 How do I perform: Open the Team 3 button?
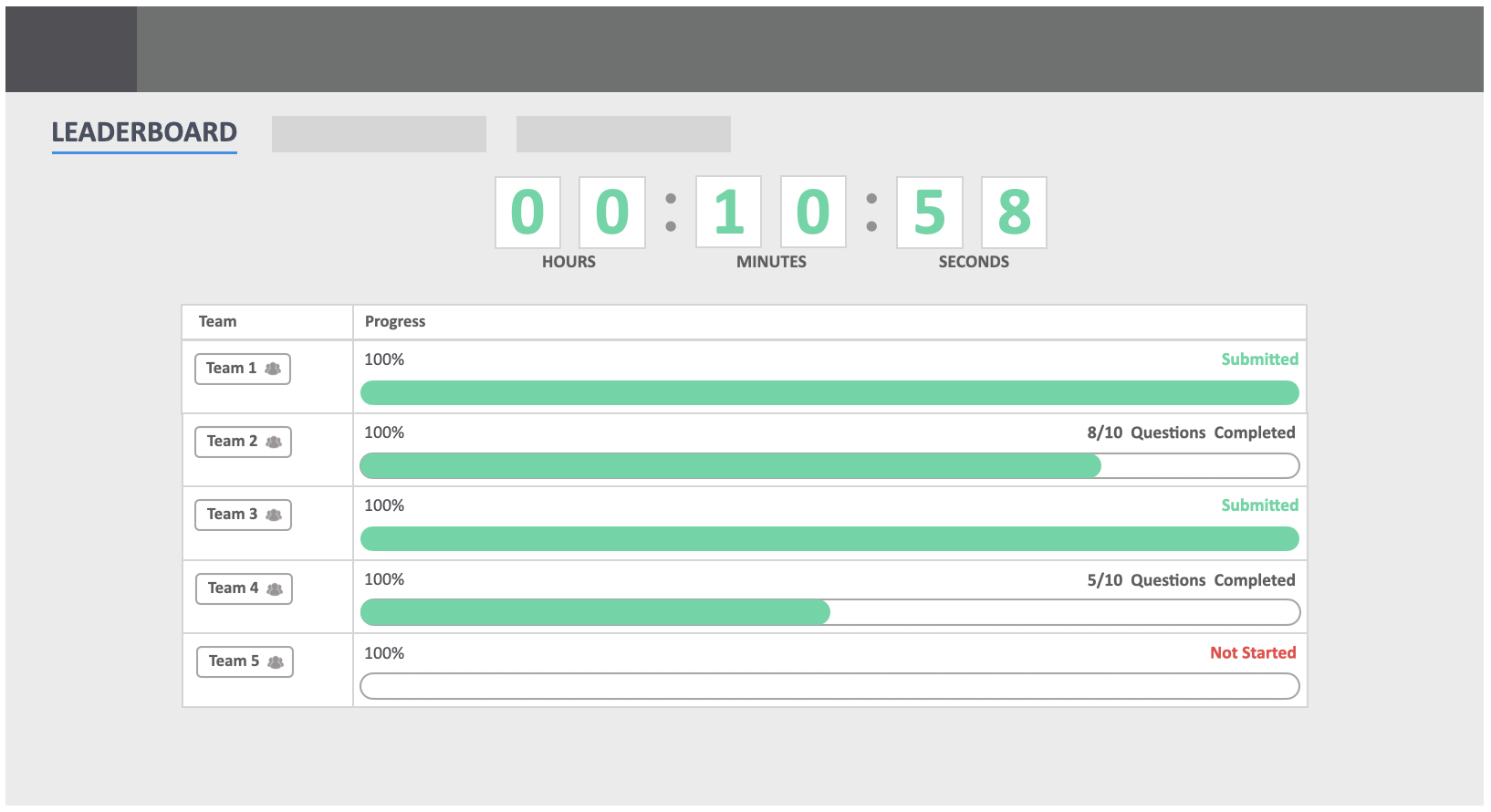pyautogui.click(x=243, y=515)
